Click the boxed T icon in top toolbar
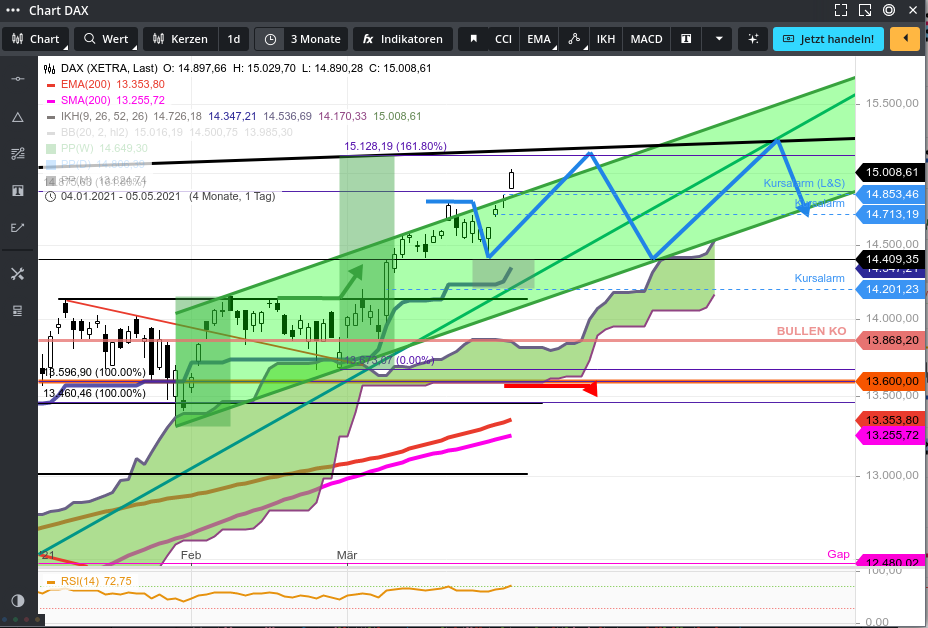Screen dimensions: 928x628 687,39
